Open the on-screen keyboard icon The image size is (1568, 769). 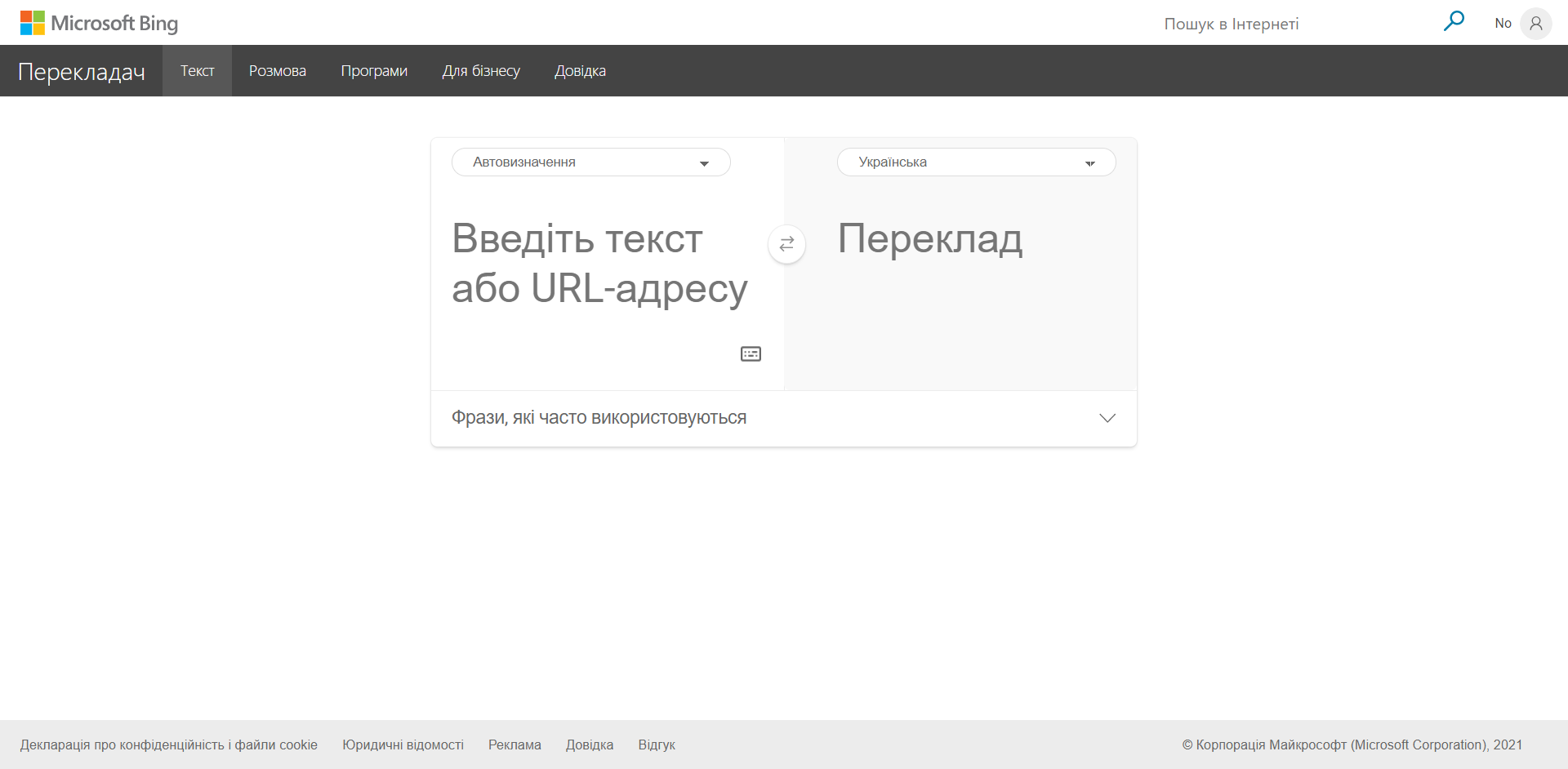click(x=751, y=353)
